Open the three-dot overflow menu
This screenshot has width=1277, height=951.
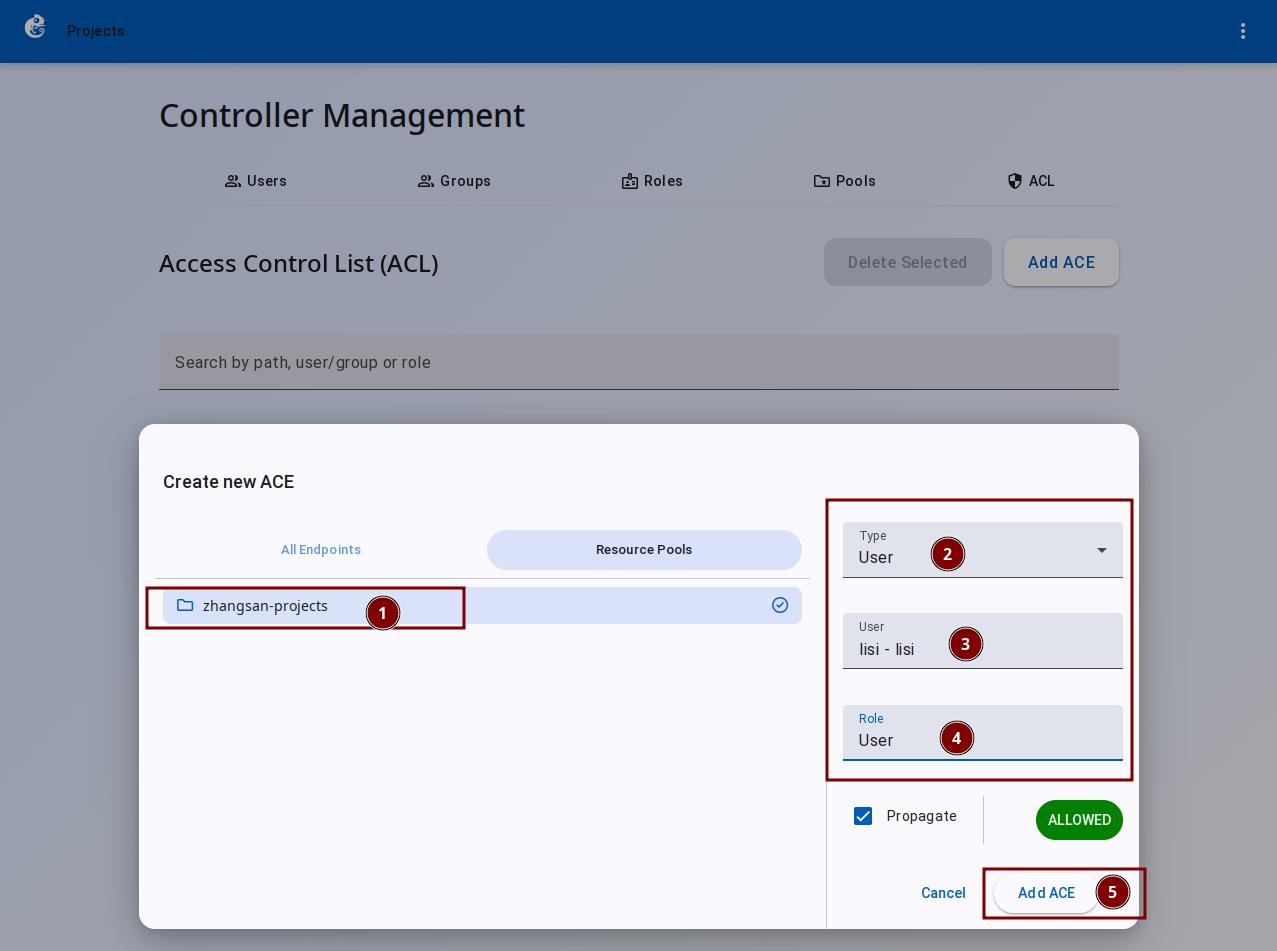tap(1243, 31)
